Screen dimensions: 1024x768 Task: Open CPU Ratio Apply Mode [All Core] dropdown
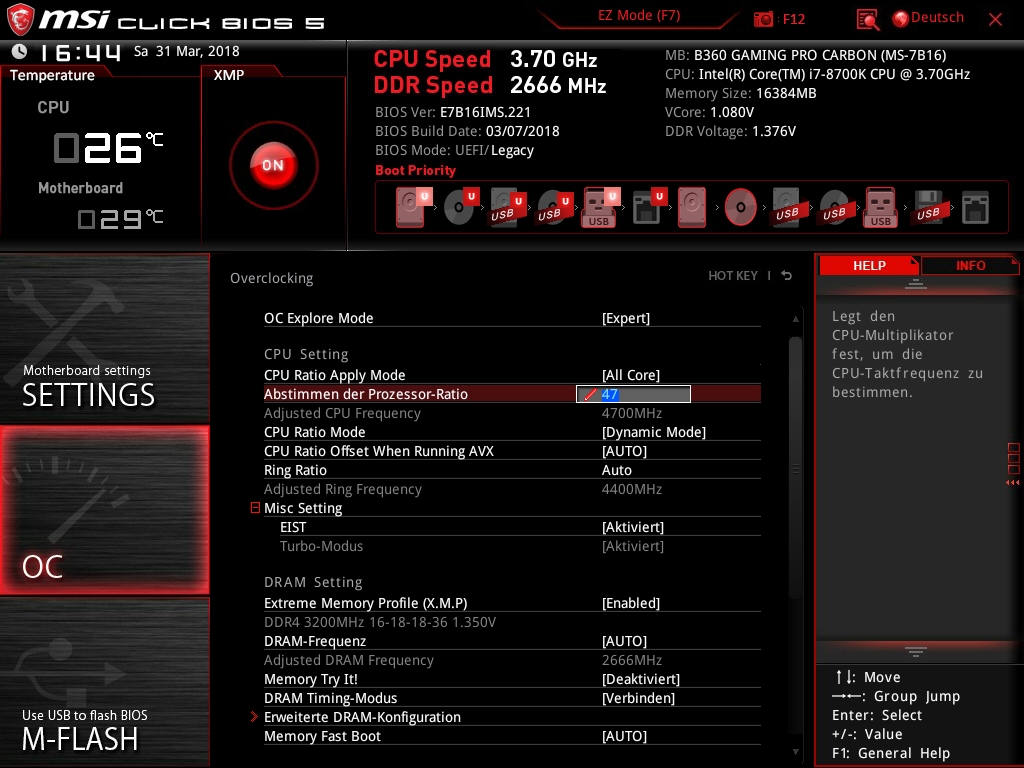click(x=631, y=375)
